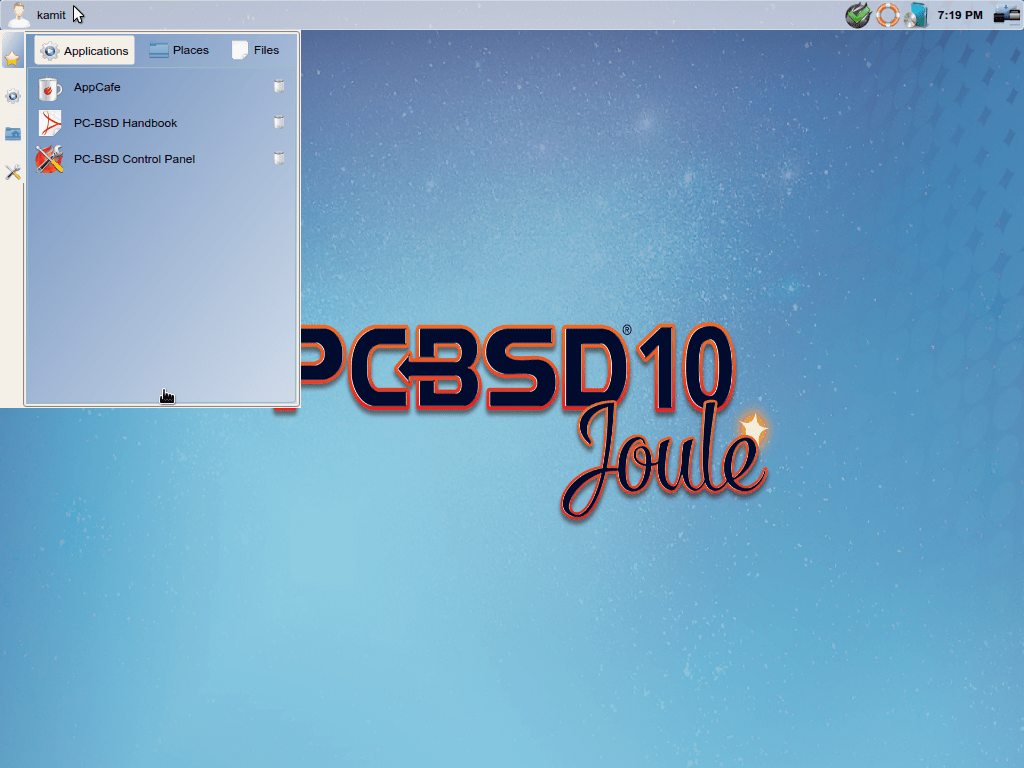Click the 7:19 PM clock
This screenshot has width=1024, height=768.
960,15
